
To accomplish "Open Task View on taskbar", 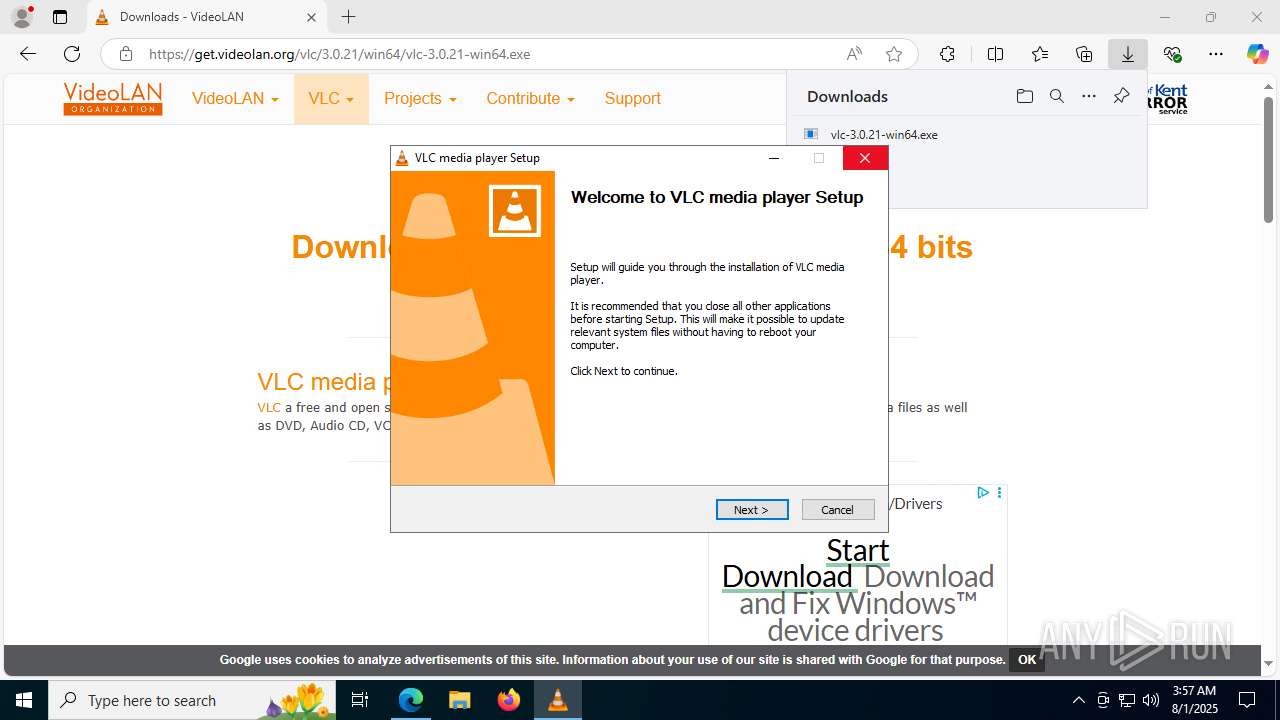I will [x=361, y=700].
